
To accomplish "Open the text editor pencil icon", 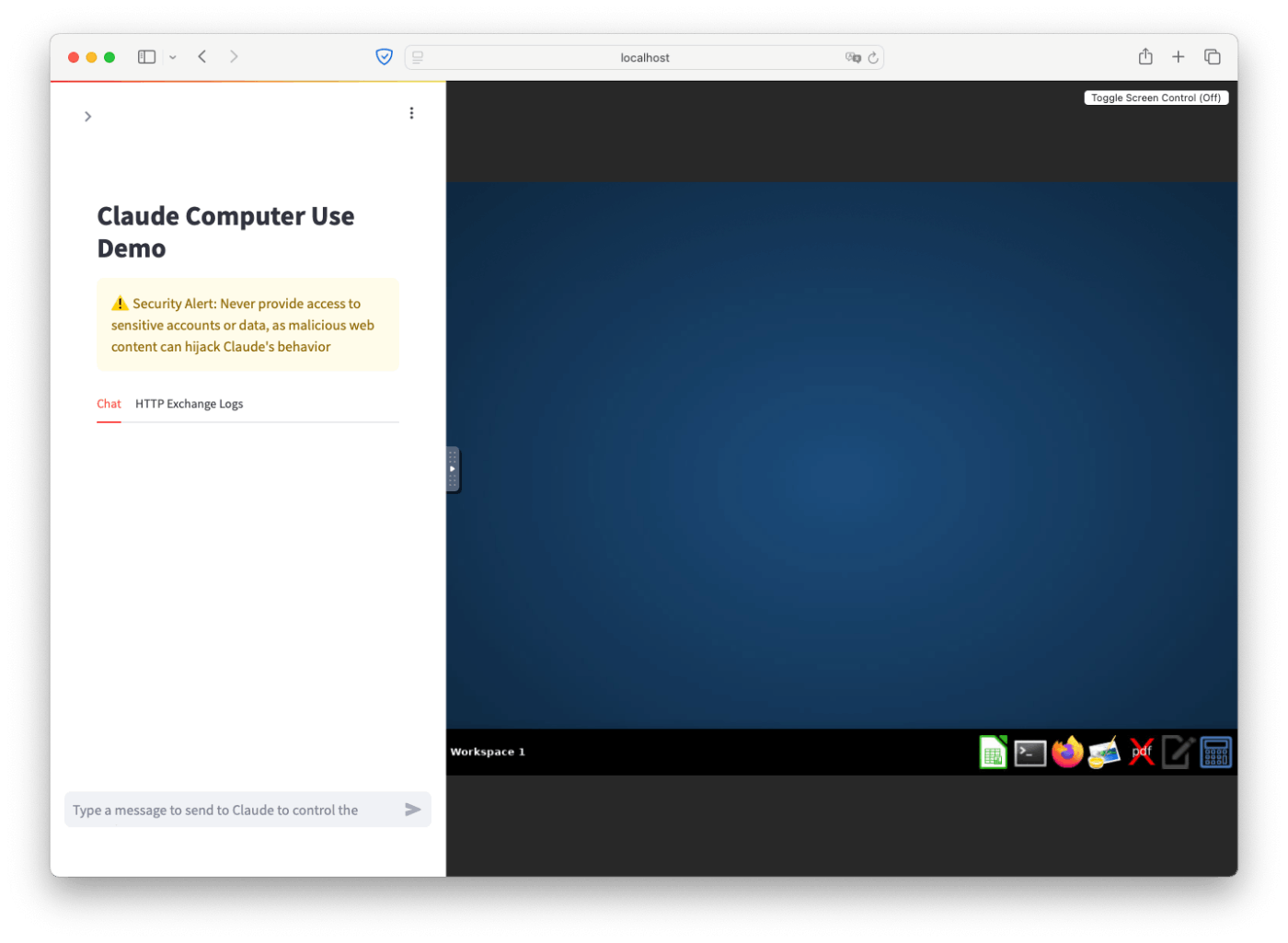I will point(1178,753).
